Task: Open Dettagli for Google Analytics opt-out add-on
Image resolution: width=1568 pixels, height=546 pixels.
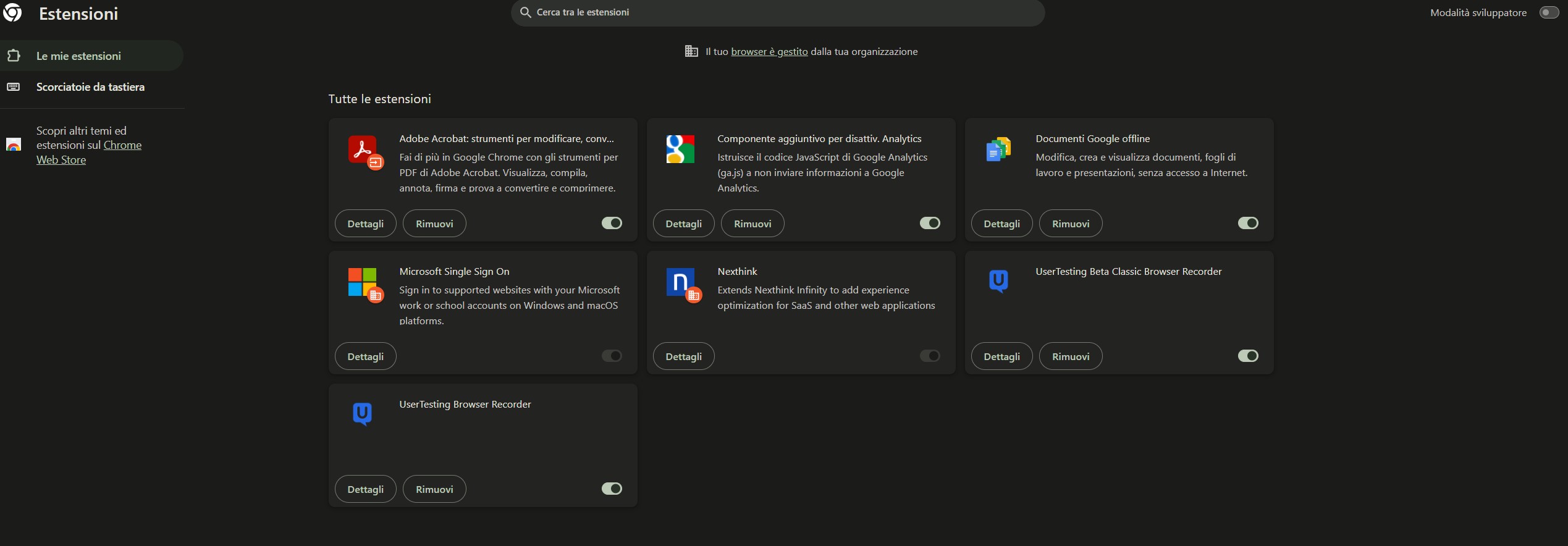Action: pyautogui.click(x=683, y=224)
